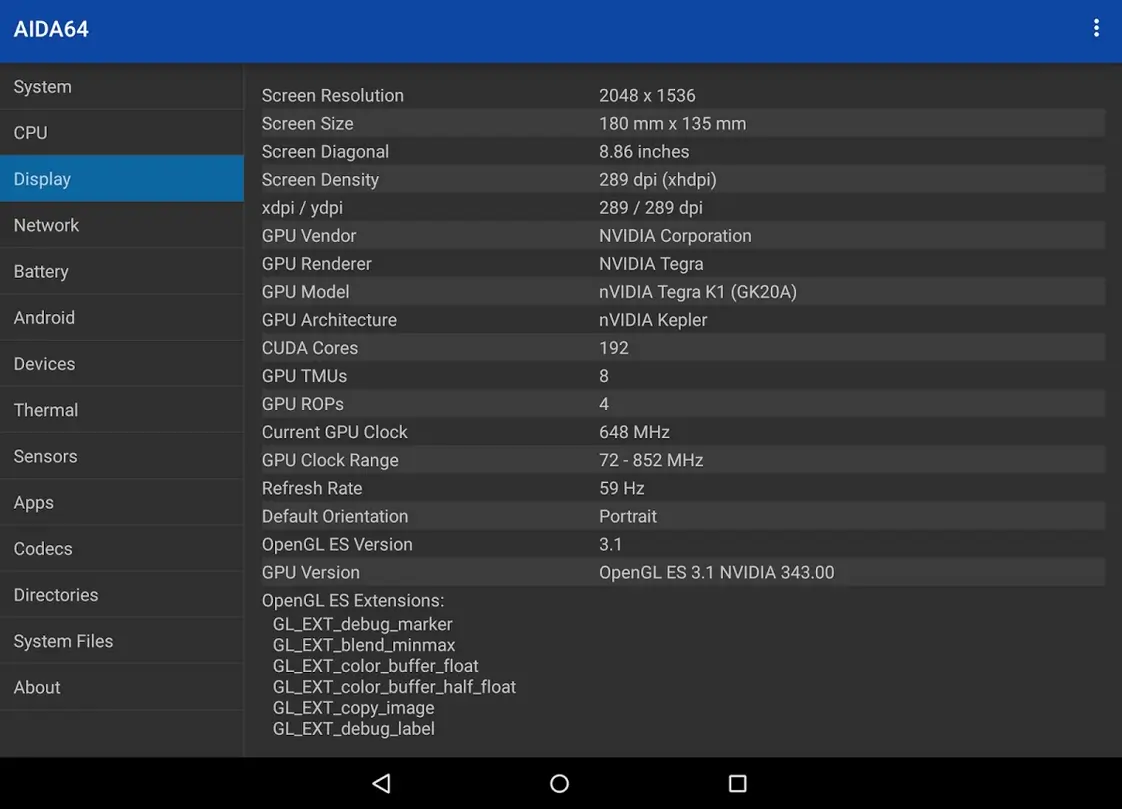The width and height of the screenshot is (1122, 809).
Task: Open the Network section
Action: pos(122,225)
